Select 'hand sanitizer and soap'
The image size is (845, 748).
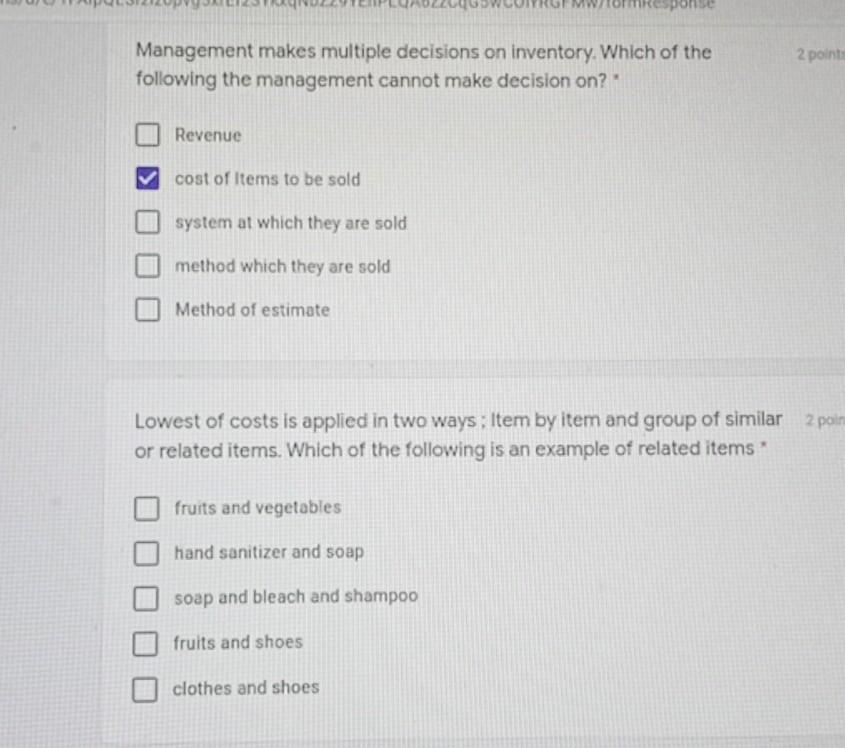click(147, 553)
